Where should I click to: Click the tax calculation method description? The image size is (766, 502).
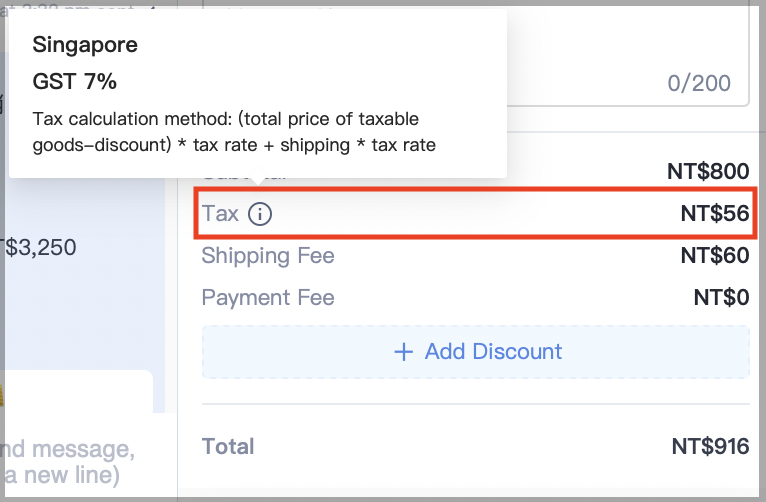tap(234, 132)
